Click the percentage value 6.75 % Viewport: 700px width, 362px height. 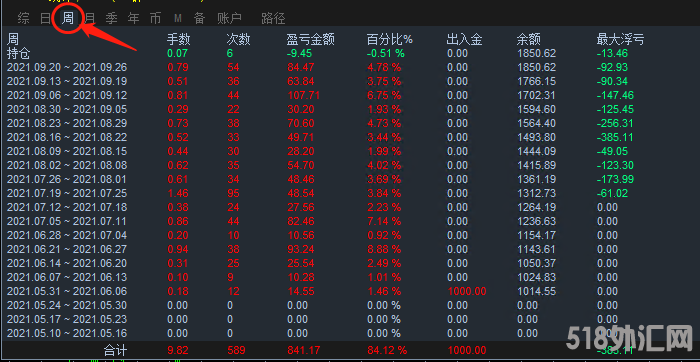pyautogui.click(x=383, y=96)
